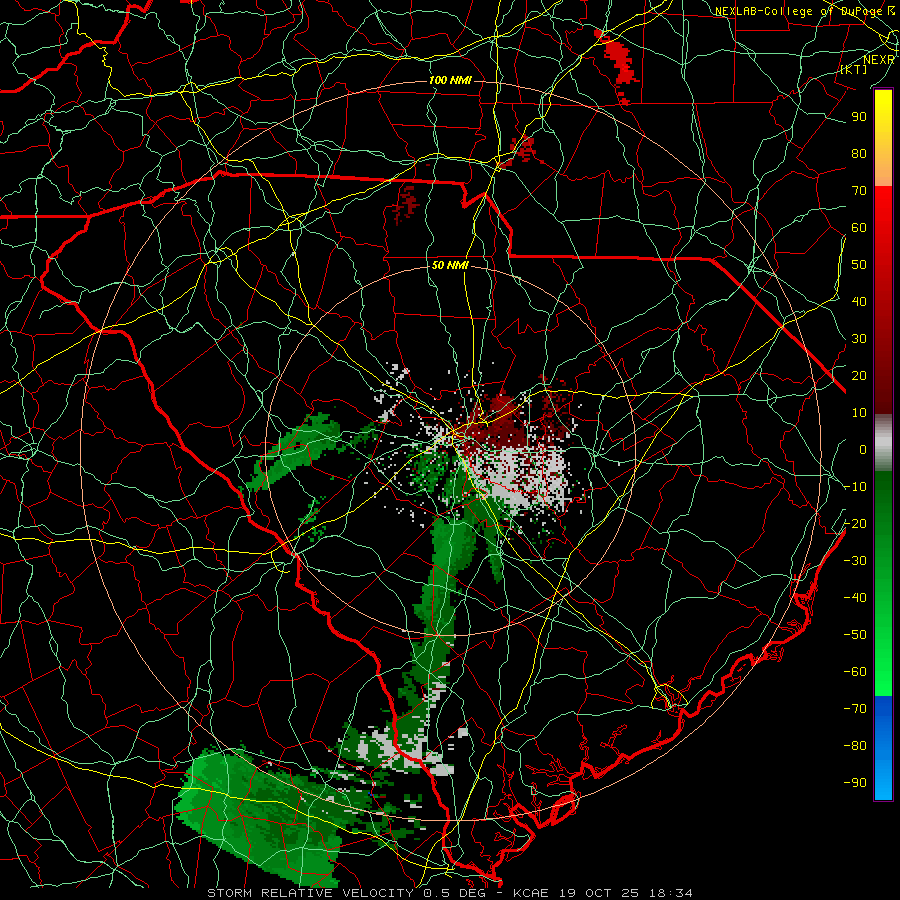This screenshot has width=900, height=900.
Task: Click the -40 value on velocity scale
Action: click(855, 598)
